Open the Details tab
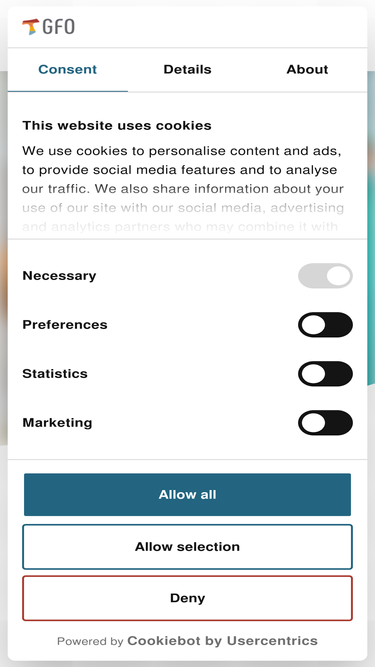This screenshot has height=667, width=375. pos(188,70)
